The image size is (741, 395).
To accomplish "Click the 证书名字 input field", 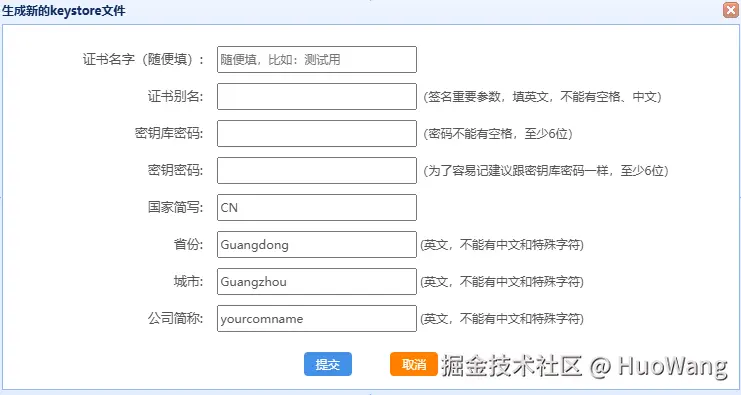I will tap(317, 60).
